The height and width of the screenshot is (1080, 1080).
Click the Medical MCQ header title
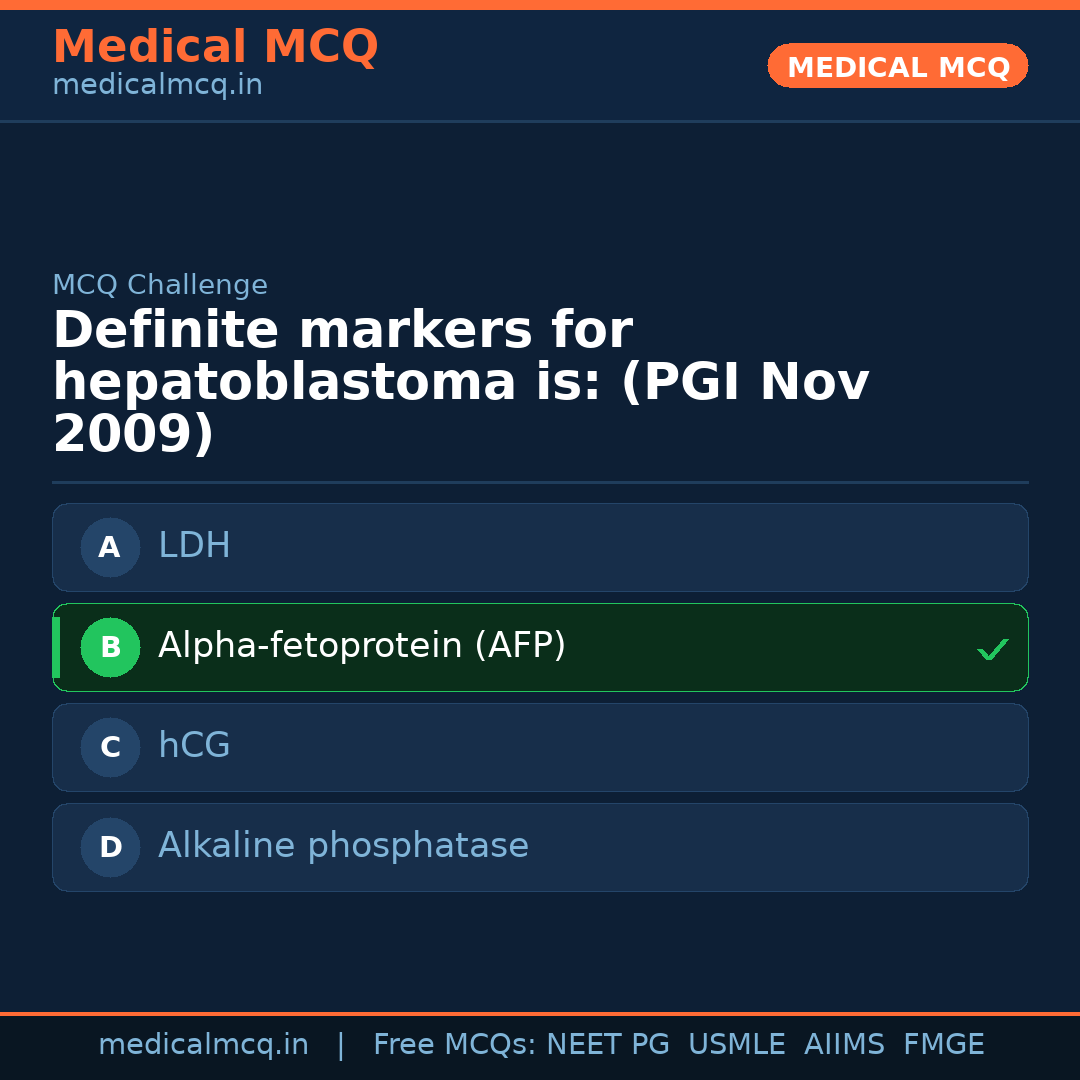(215, 47)
